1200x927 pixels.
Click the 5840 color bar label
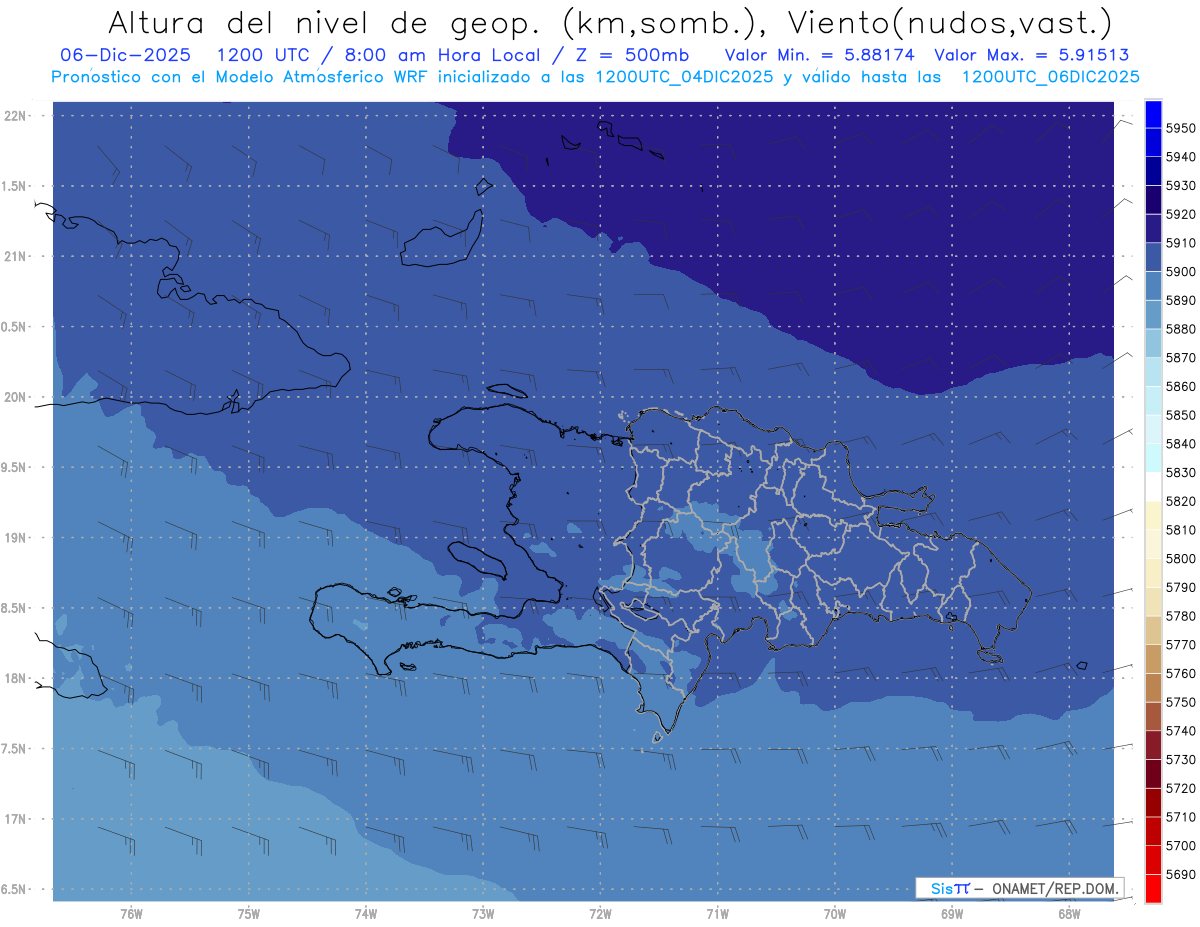tap(1182, 444)
